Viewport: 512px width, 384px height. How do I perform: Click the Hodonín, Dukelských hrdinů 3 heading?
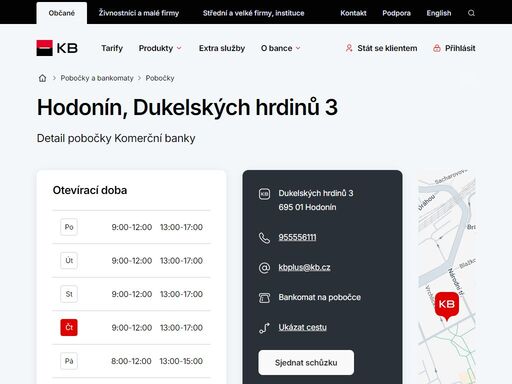click(x=187, y=107)
